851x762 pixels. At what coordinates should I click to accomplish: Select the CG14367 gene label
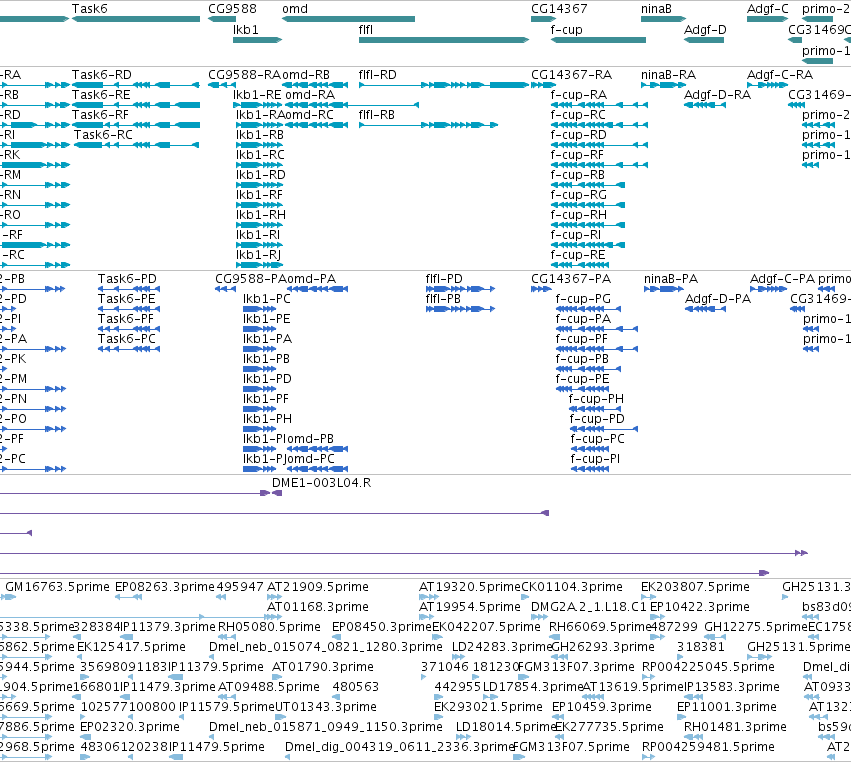tap(559, 9)
